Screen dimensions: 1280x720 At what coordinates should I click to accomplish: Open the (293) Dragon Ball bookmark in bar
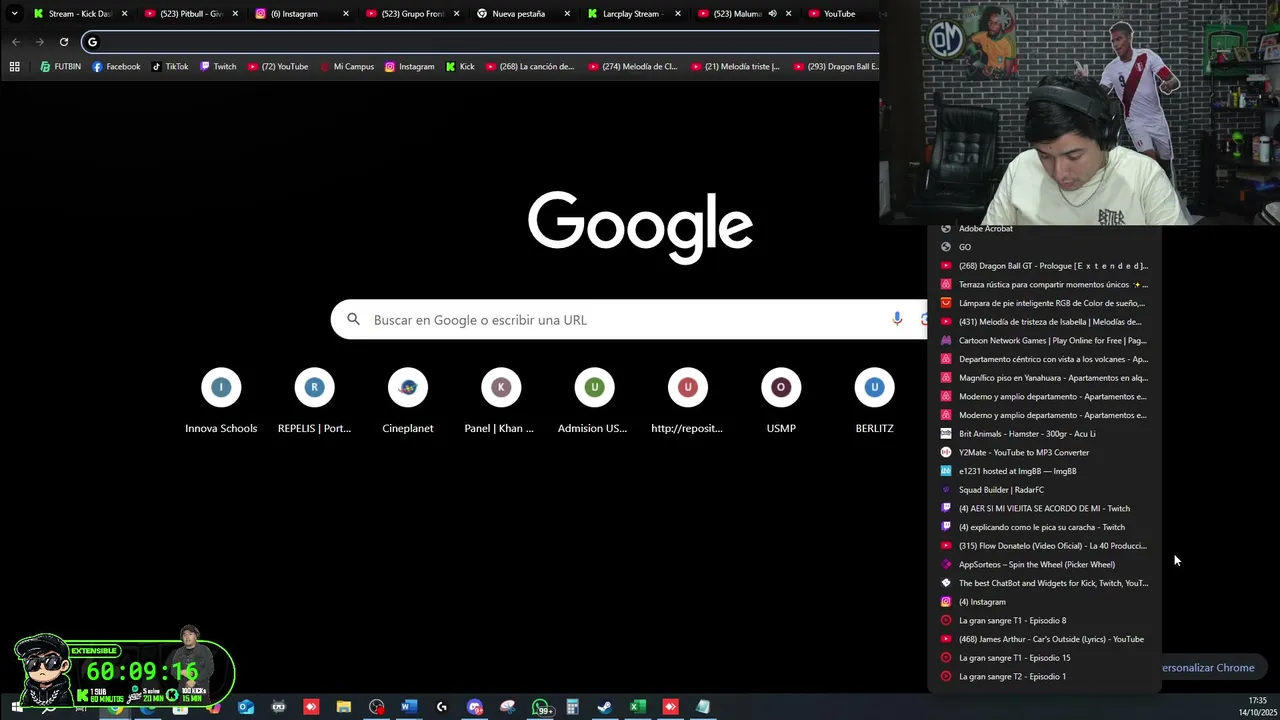(x=835, y=67)
